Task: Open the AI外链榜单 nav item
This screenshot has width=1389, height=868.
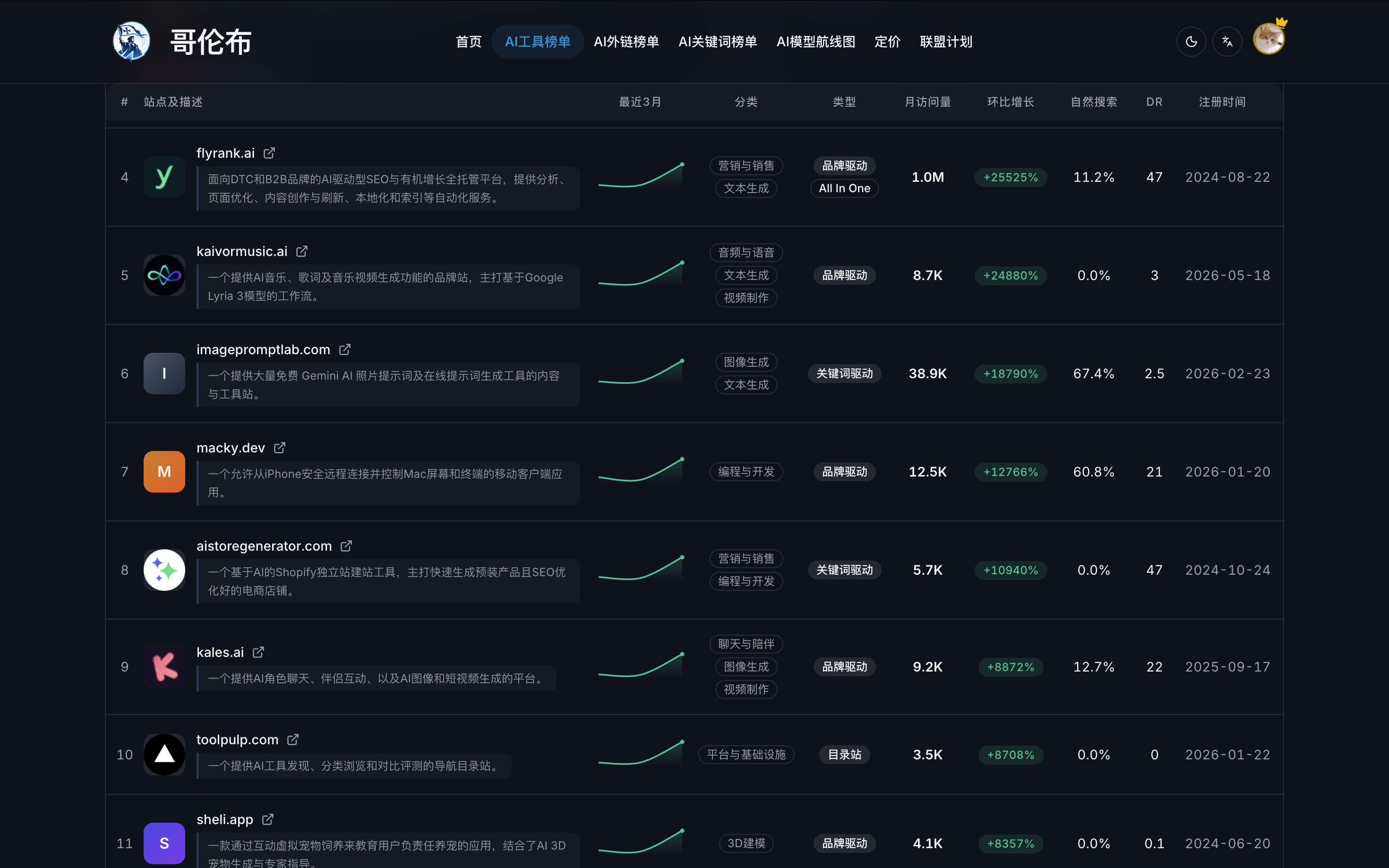Action: [626, 42]
